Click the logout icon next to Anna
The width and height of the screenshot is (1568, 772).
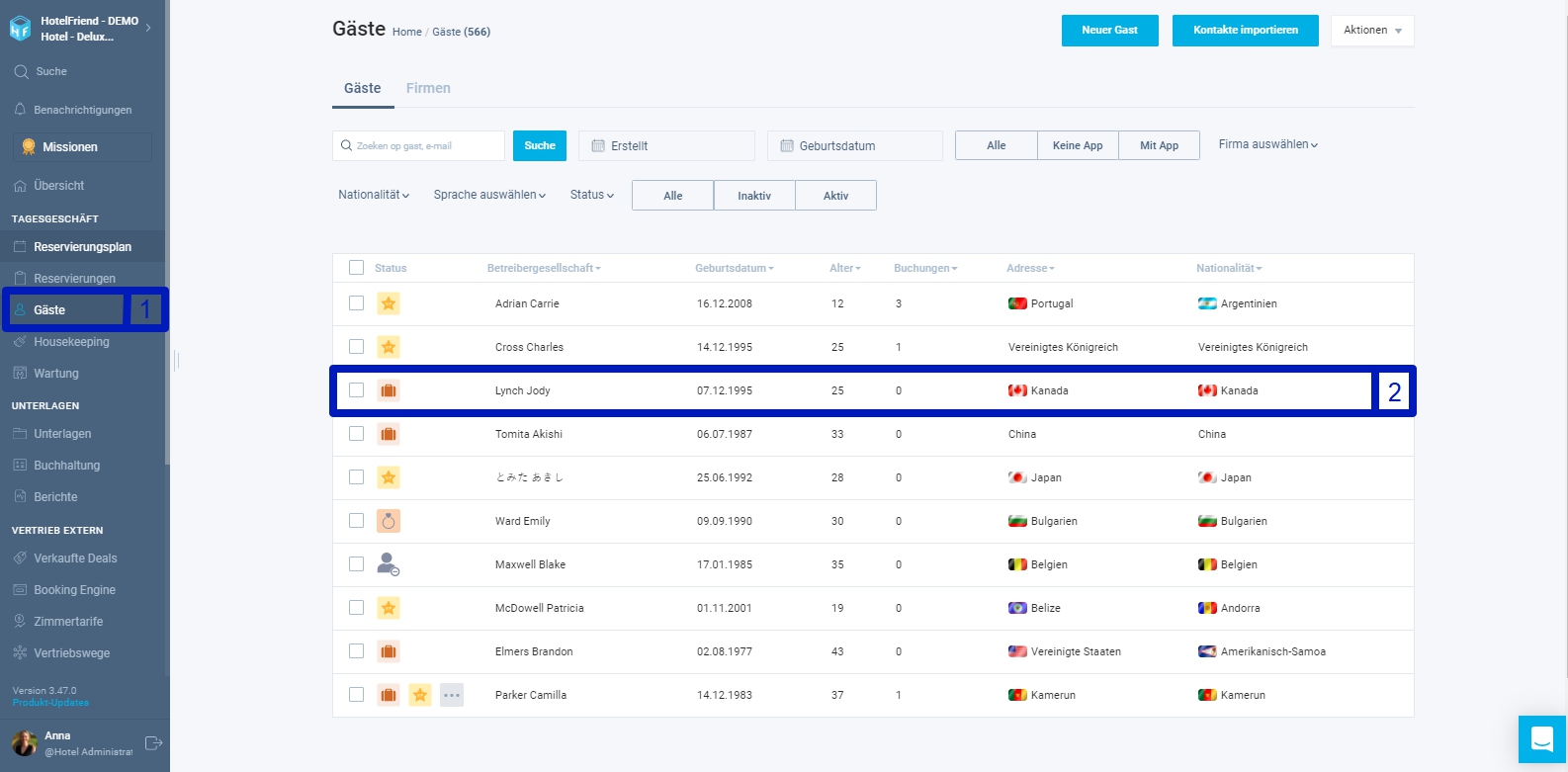coord(153,743)
